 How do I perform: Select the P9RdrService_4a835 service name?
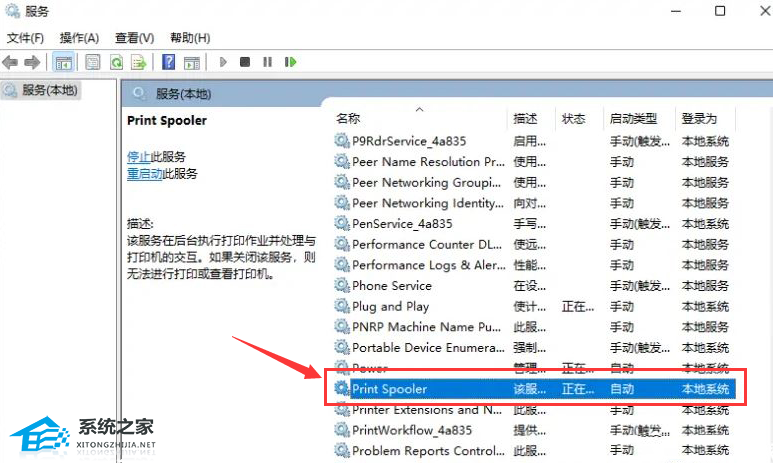(409, 141)
